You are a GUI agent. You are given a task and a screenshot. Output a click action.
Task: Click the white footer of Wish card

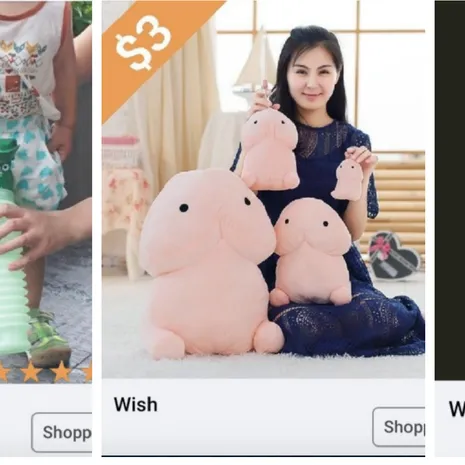click(263, 417)
